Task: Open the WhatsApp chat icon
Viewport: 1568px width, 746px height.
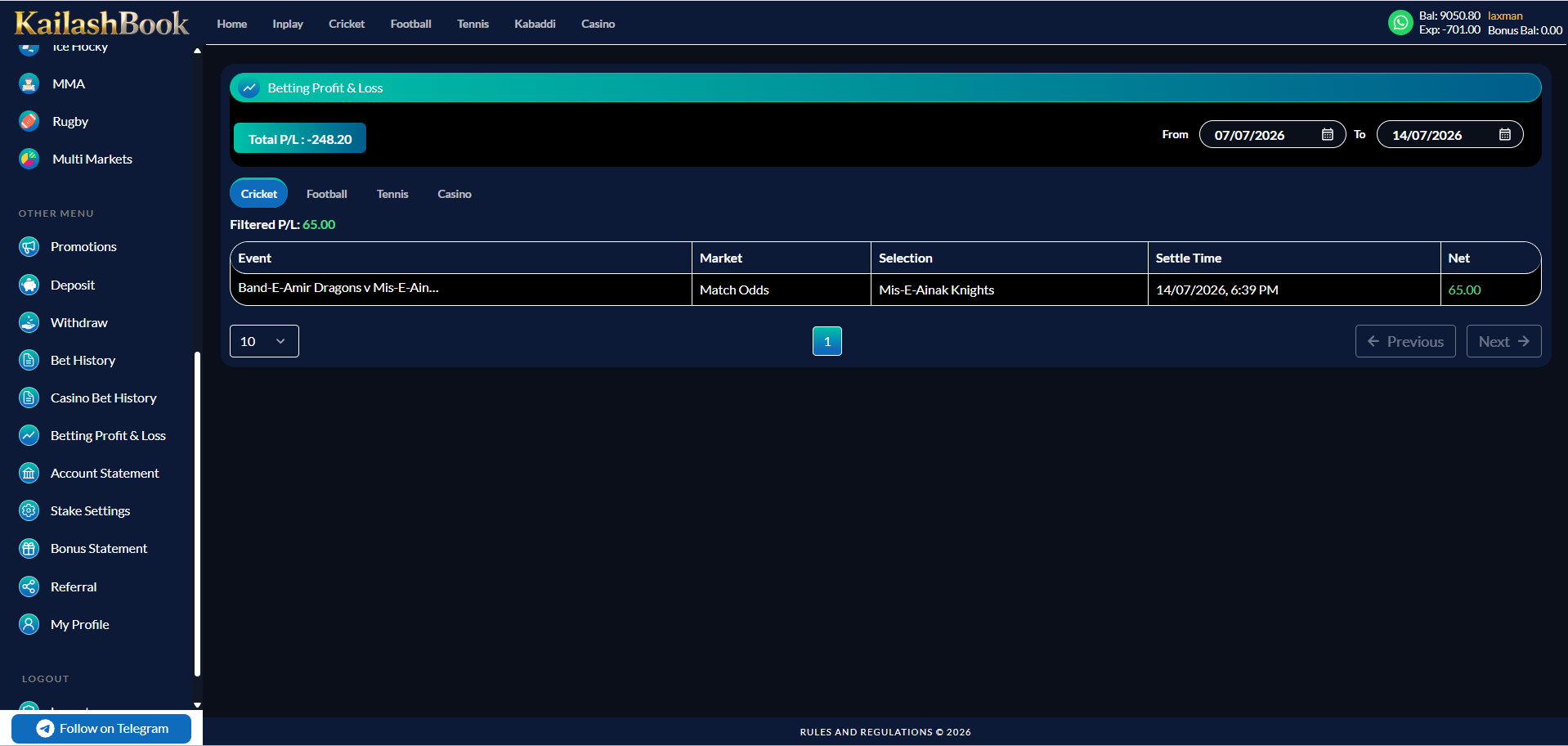Action: (x=1400, y=23)
